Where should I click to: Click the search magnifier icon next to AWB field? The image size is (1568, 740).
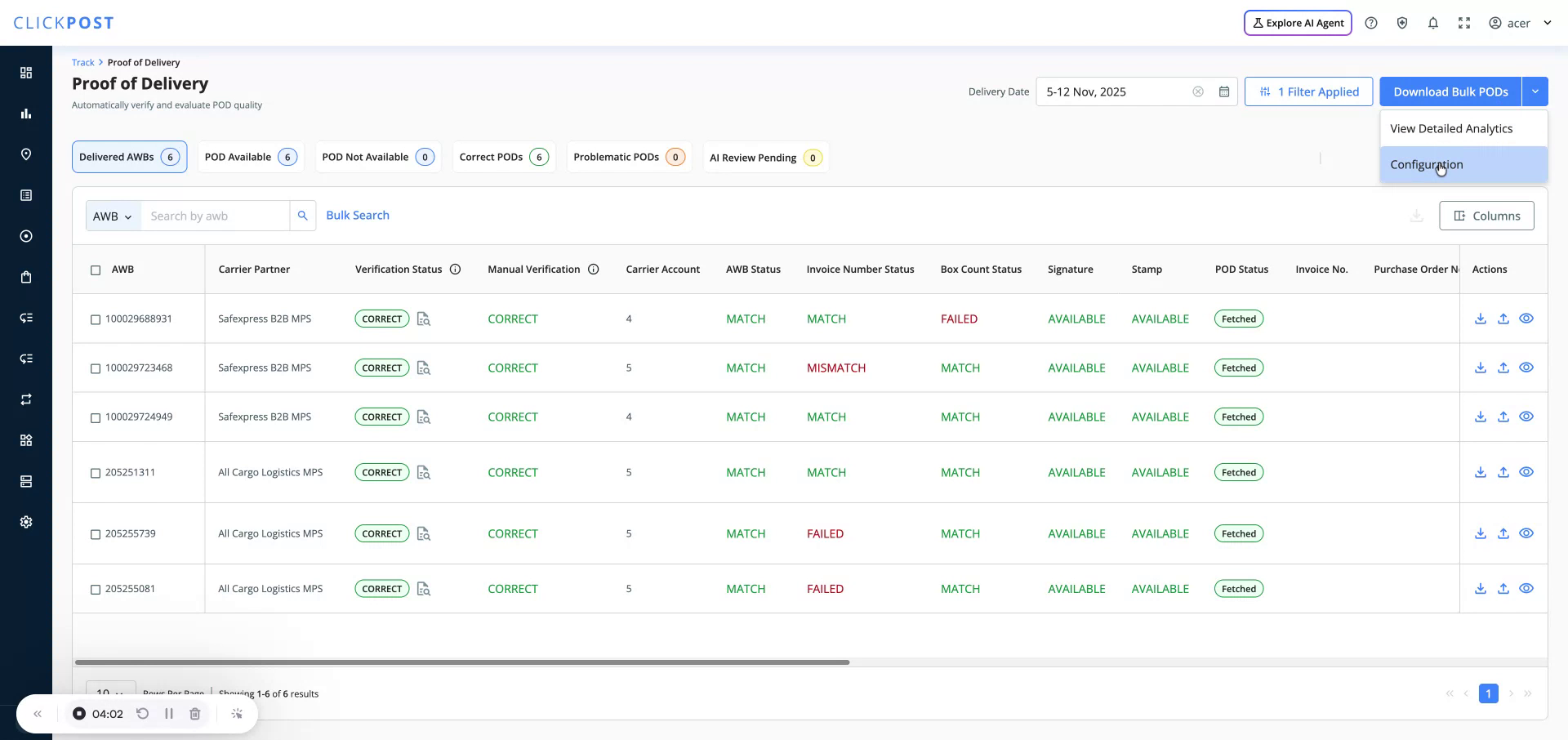pos(302,216)
